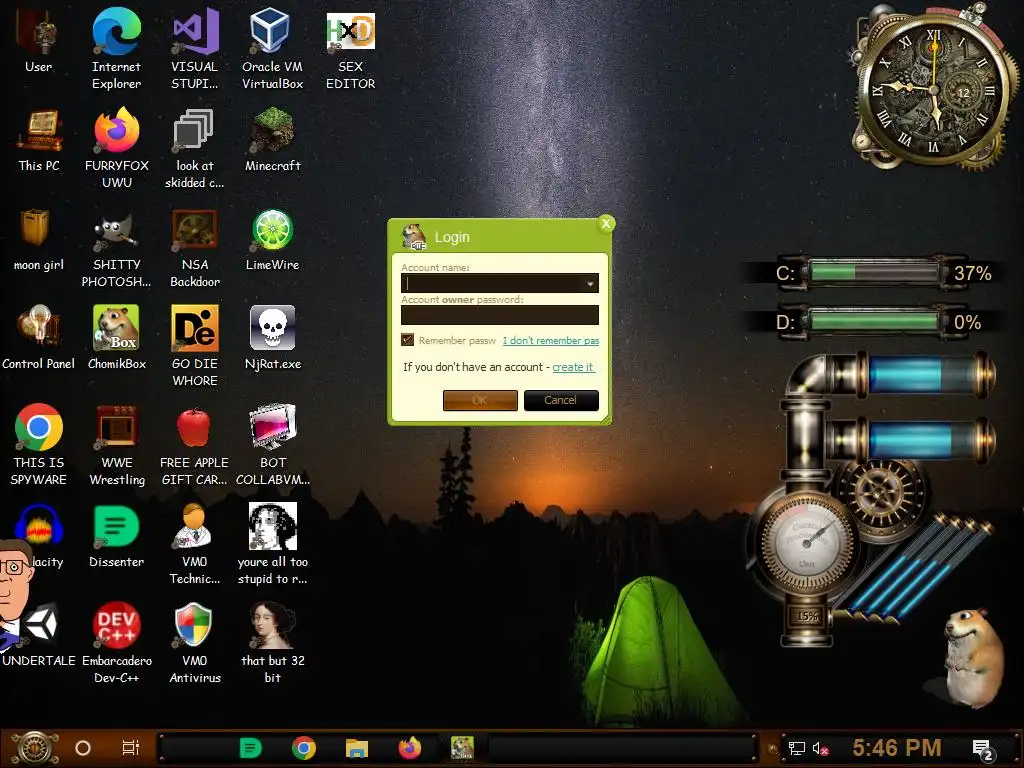This screenshot has height=768, width=1024.
Task: Open the moon girl recycle bin icon
Action: [x=39, y=239]
